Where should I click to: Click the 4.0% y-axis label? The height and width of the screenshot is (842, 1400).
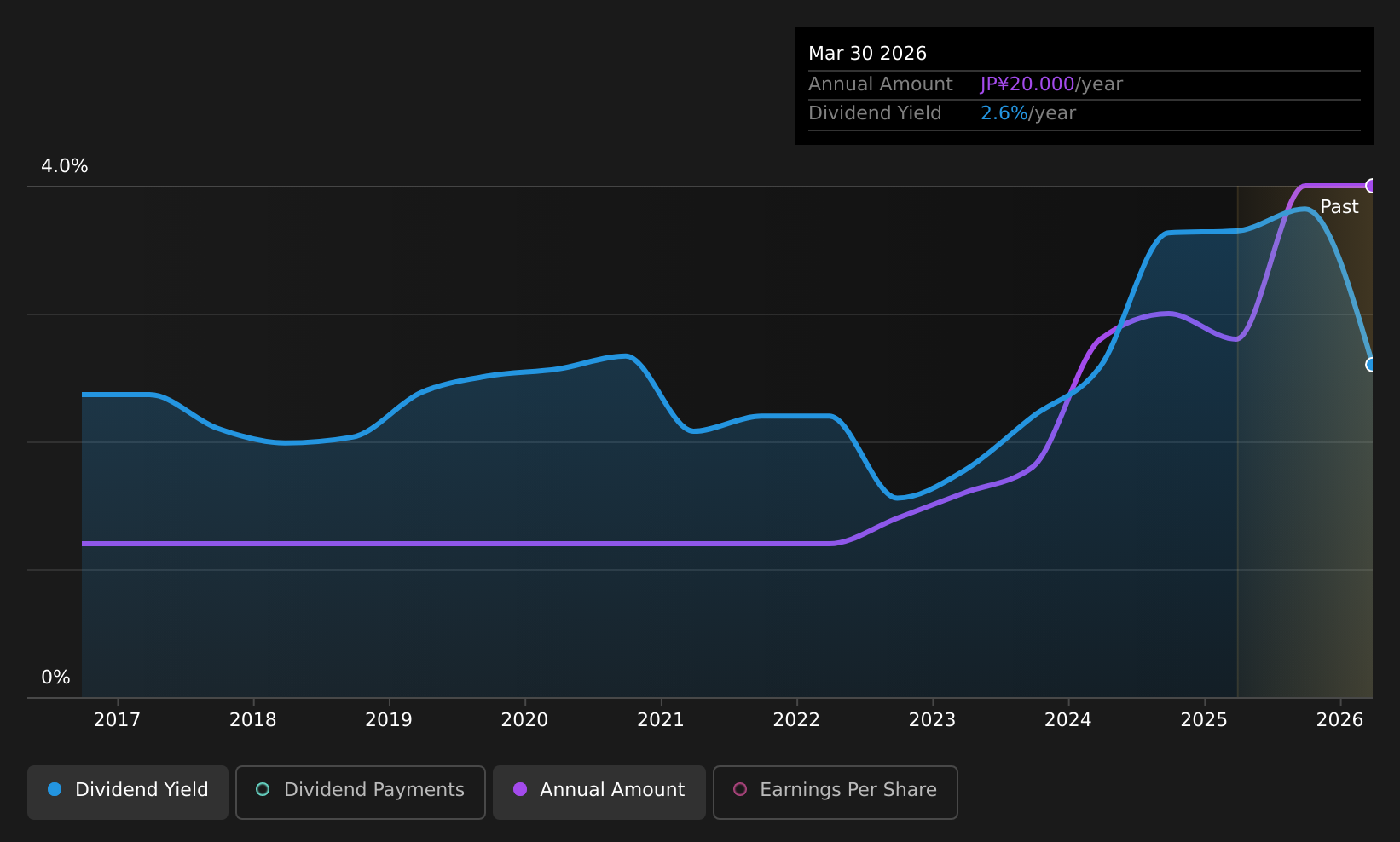click(x=65, y=166)
